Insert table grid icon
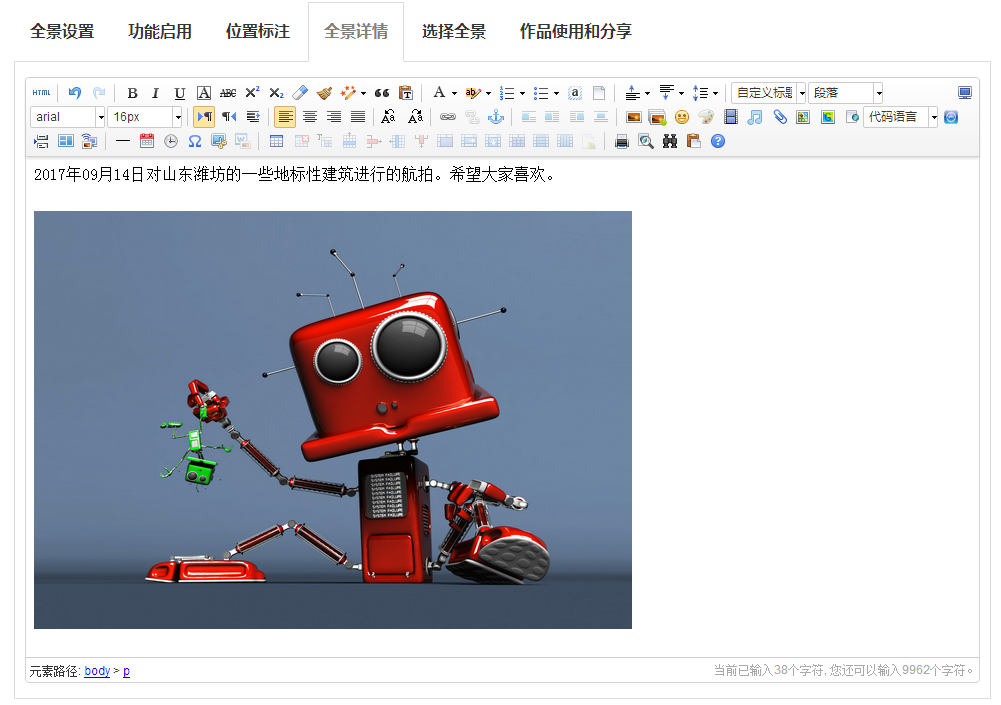The height and width of the screenshot is (705, 1001). [x=276, y=141]
